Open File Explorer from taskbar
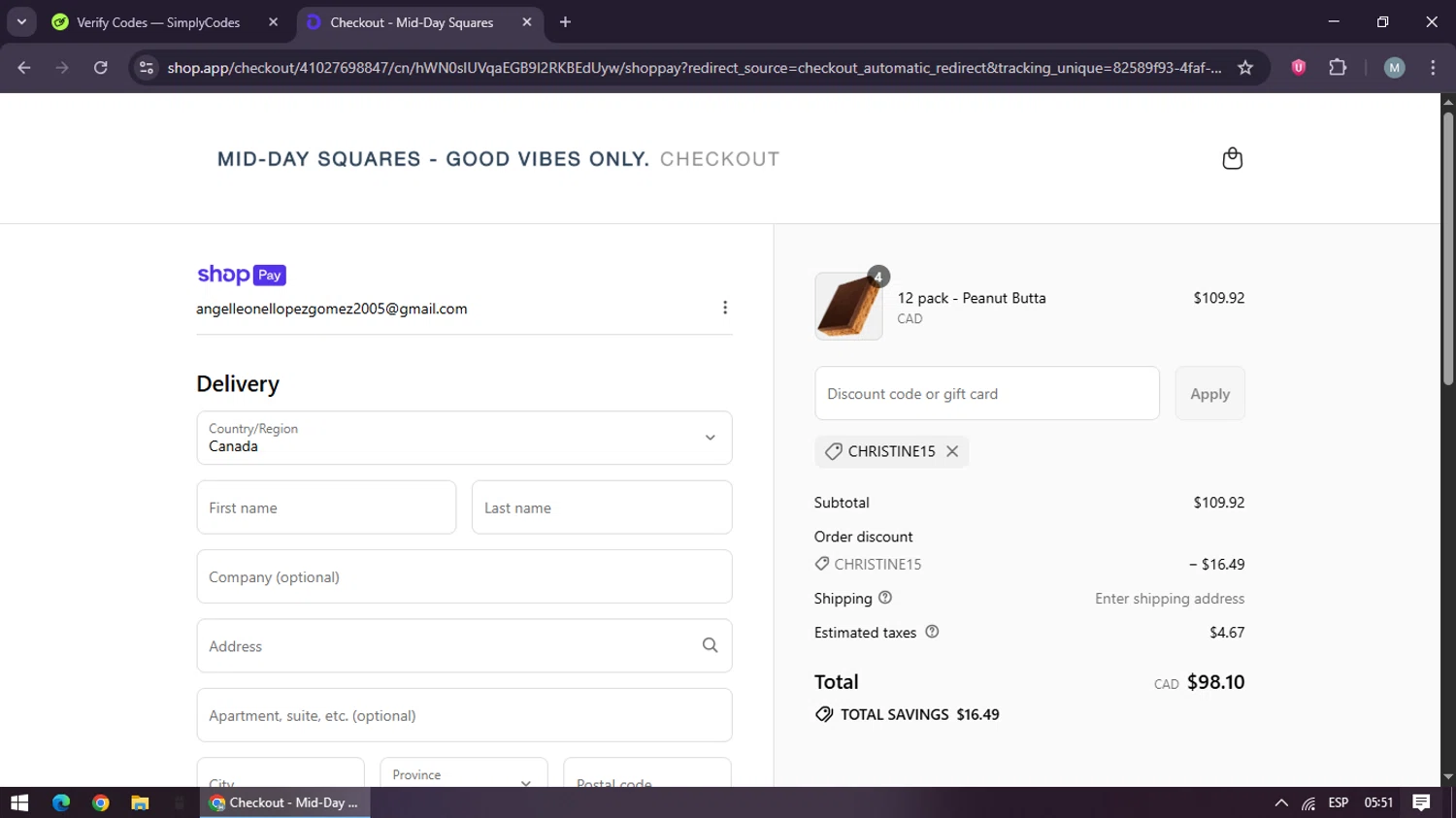1456x818 pixels. 140,802
